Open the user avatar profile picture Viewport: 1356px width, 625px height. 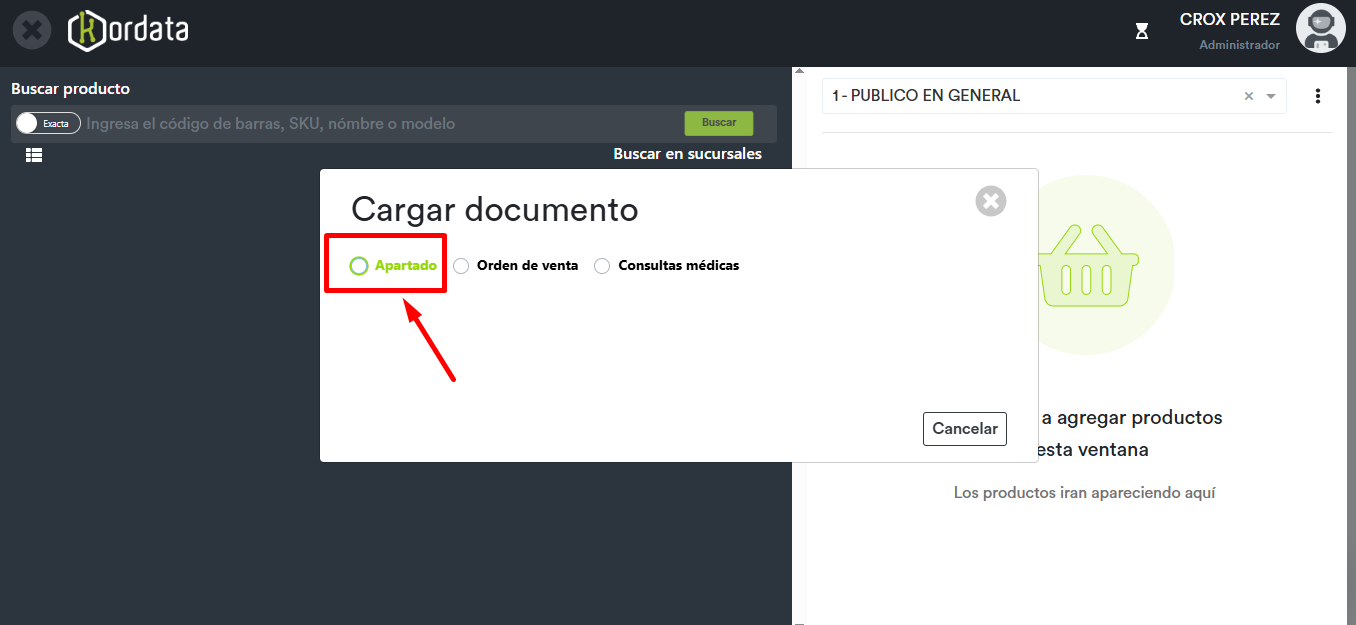(x=1320, y=29)
